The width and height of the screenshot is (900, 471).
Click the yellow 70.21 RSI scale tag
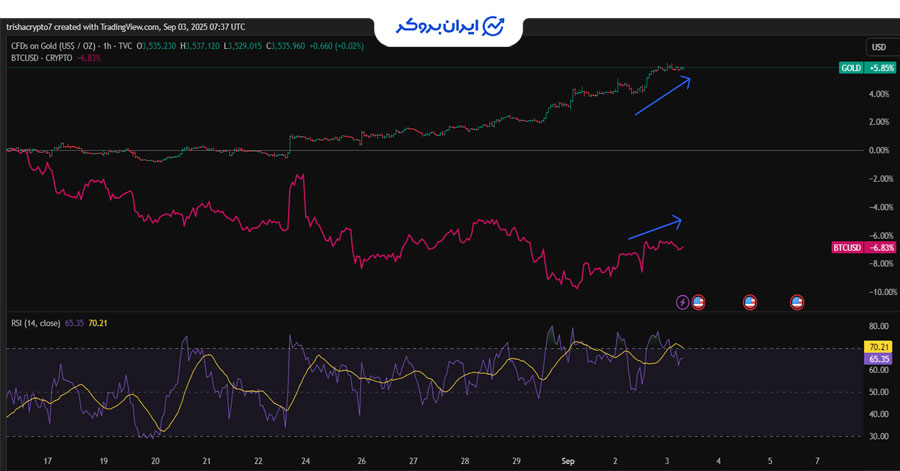pyautogui.click(x=879, y=347)
